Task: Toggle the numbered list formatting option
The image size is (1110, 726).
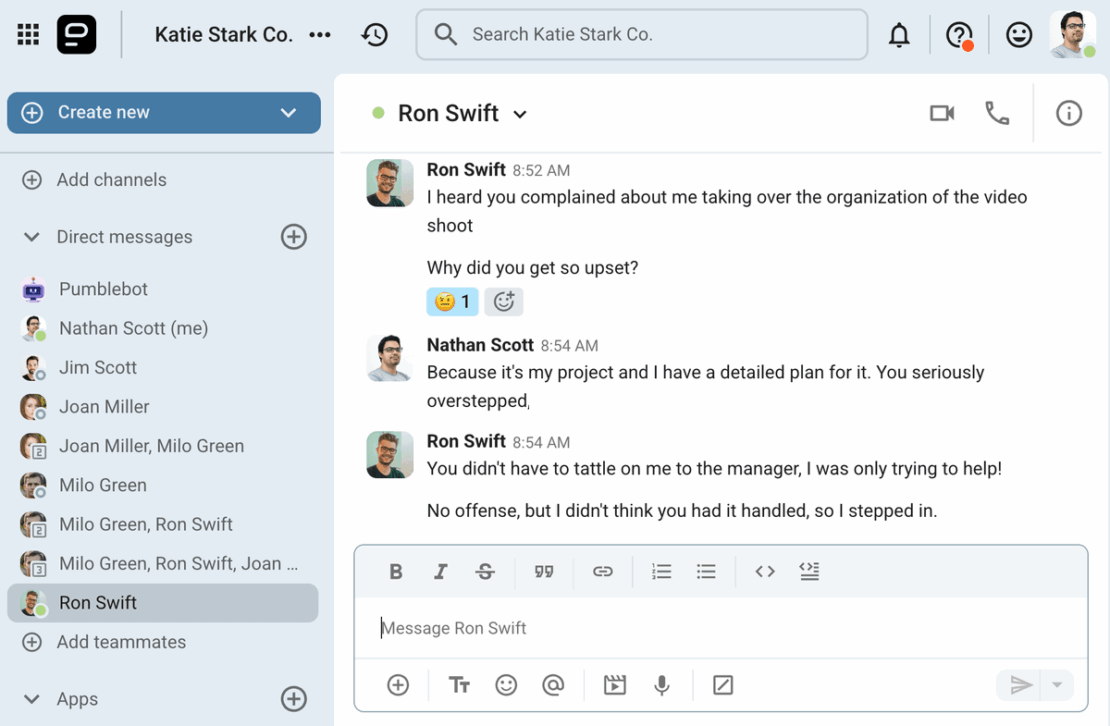Action: click(661, 571)
